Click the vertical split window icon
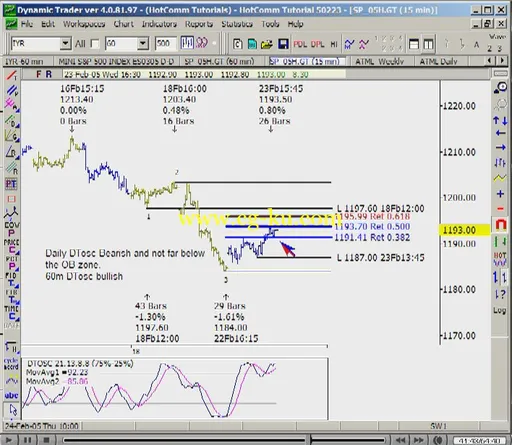512x445 pixels. [428, 44]
